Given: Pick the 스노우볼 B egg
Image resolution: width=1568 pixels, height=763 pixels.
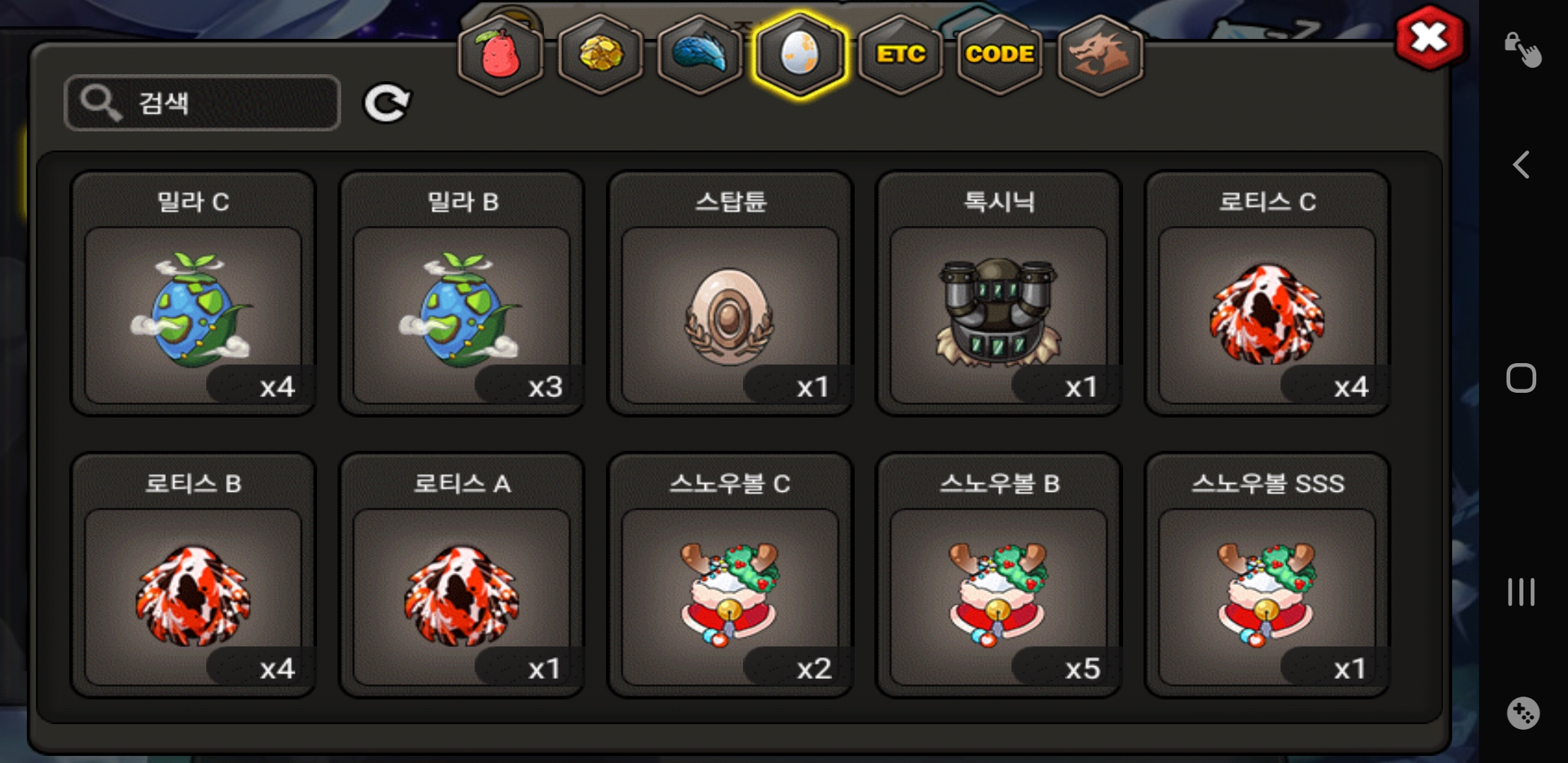Looking at the screenshot, I should 999,575.
